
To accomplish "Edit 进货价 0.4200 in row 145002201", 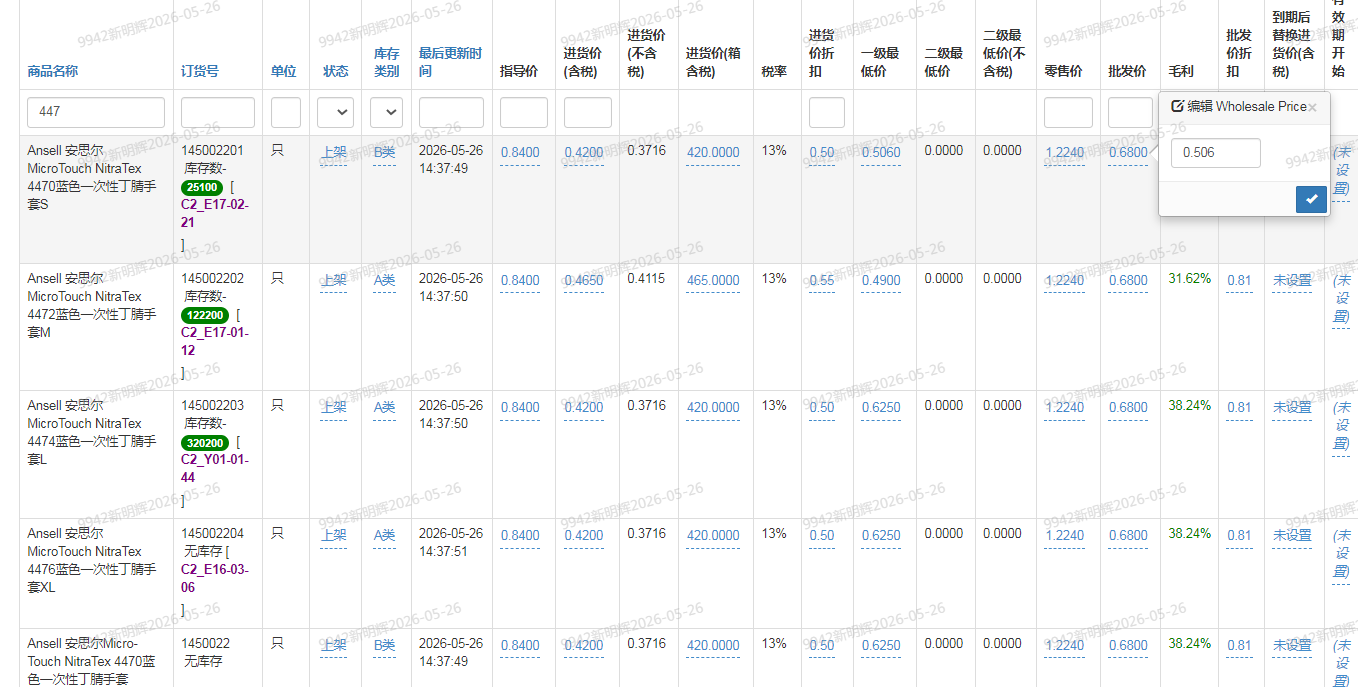I will pos(584,153).
